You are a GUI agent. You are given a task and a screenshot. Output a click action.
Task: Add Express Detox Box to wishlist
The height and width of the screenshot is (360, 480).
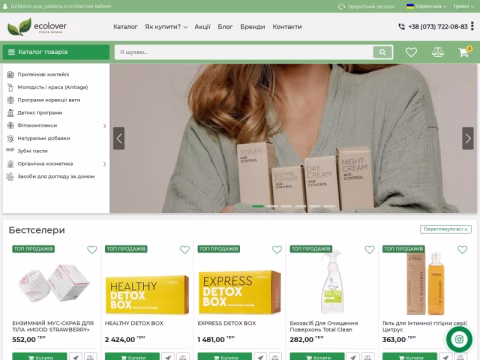277,250
